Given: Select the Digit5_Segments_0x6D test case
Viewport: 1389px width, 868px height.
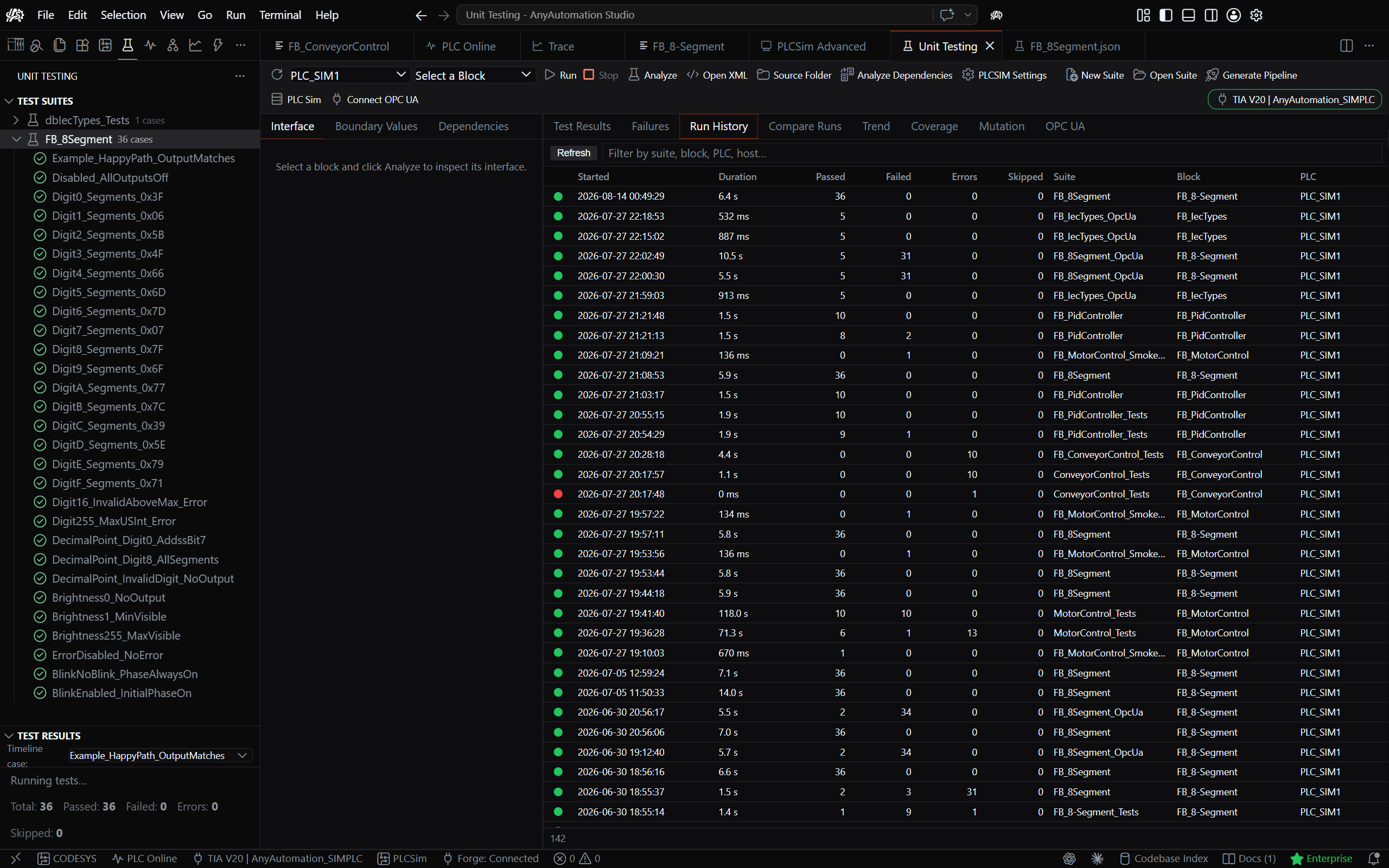Looking at the screenshot, I should [x=109, y=292].
